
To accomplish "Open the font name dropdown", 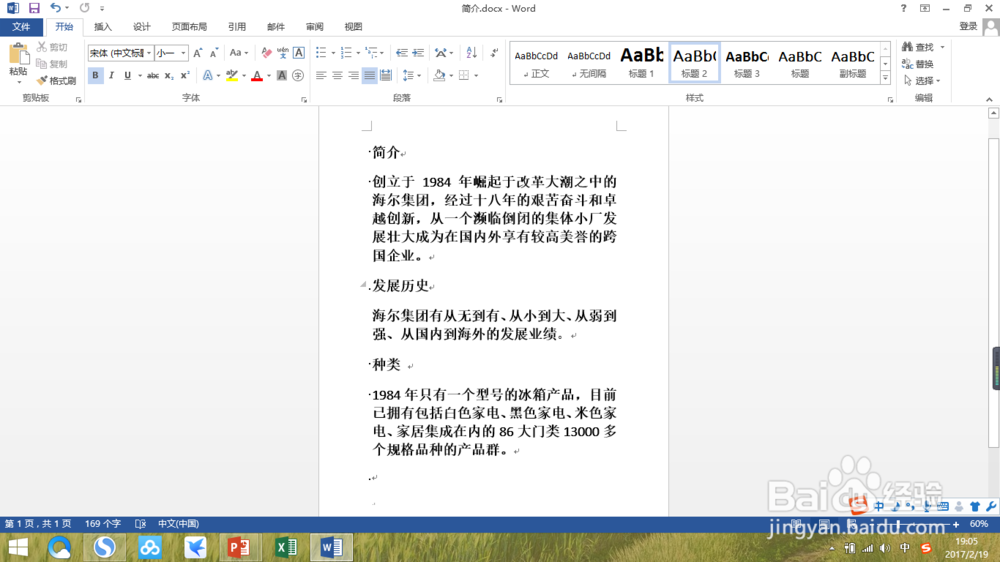I will pos(149,53).
